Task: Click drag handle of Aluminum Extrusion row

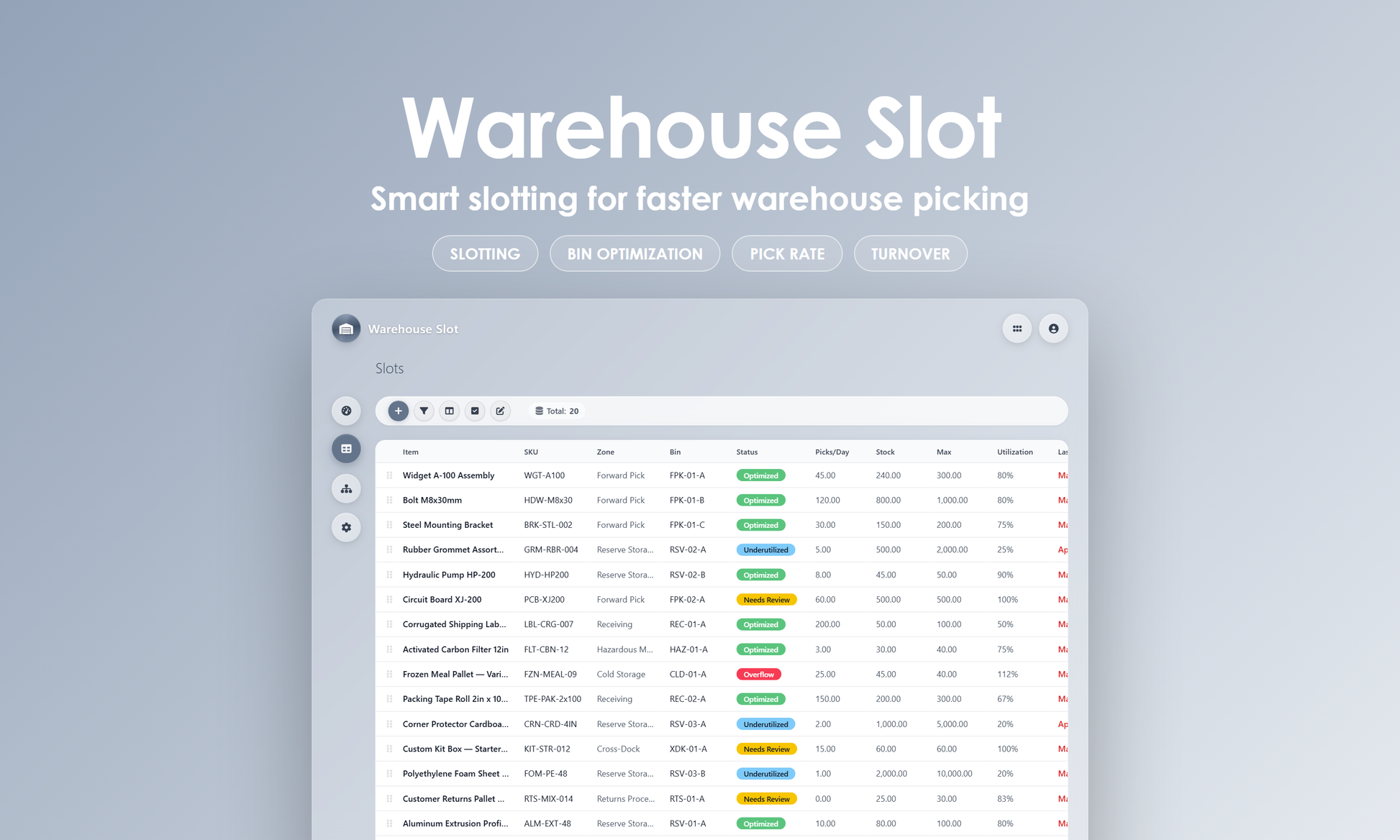Action: (389, 823)
